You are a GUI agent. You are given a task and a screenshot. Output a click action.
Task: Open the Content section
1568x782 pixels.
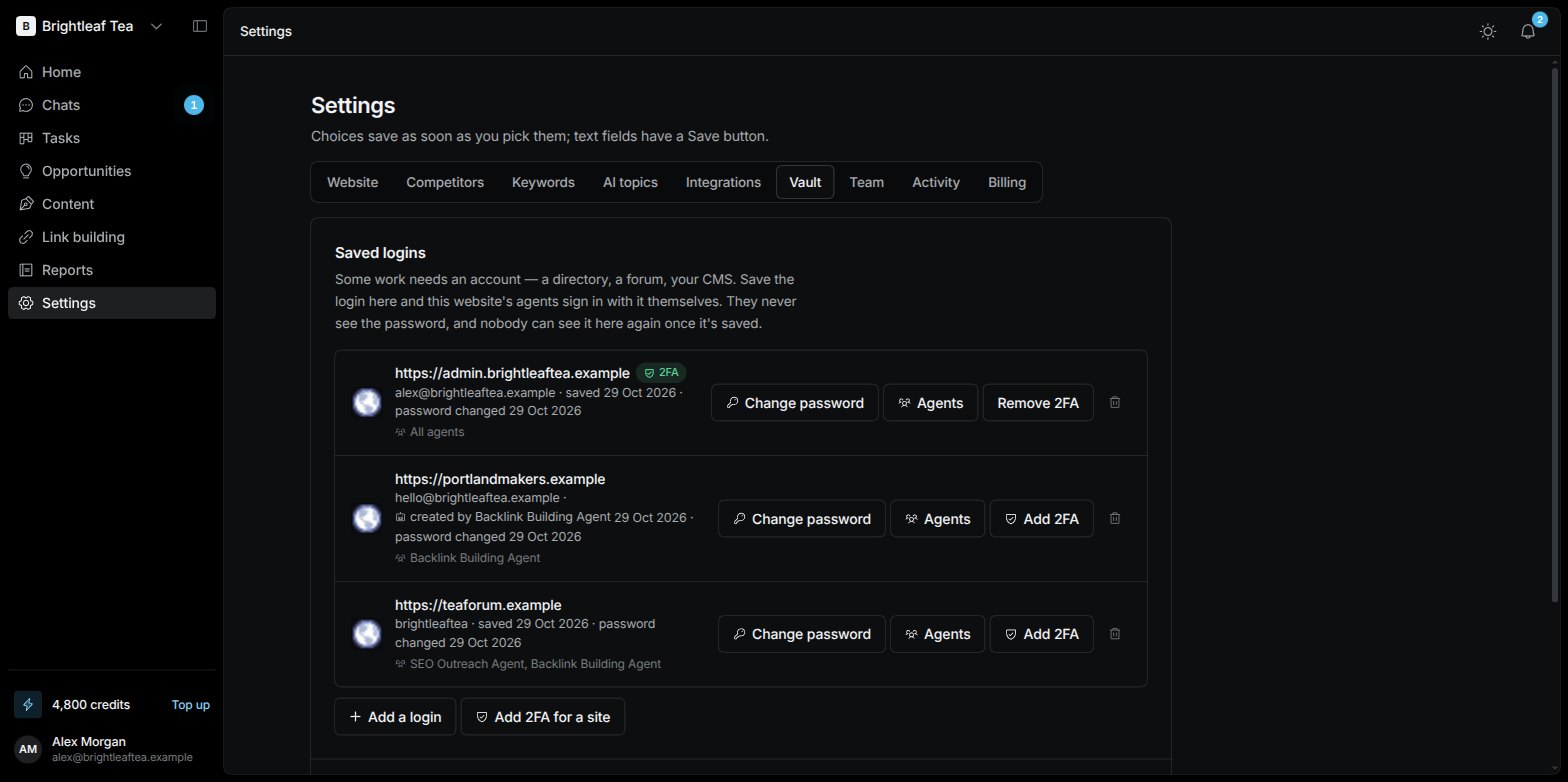112,204
